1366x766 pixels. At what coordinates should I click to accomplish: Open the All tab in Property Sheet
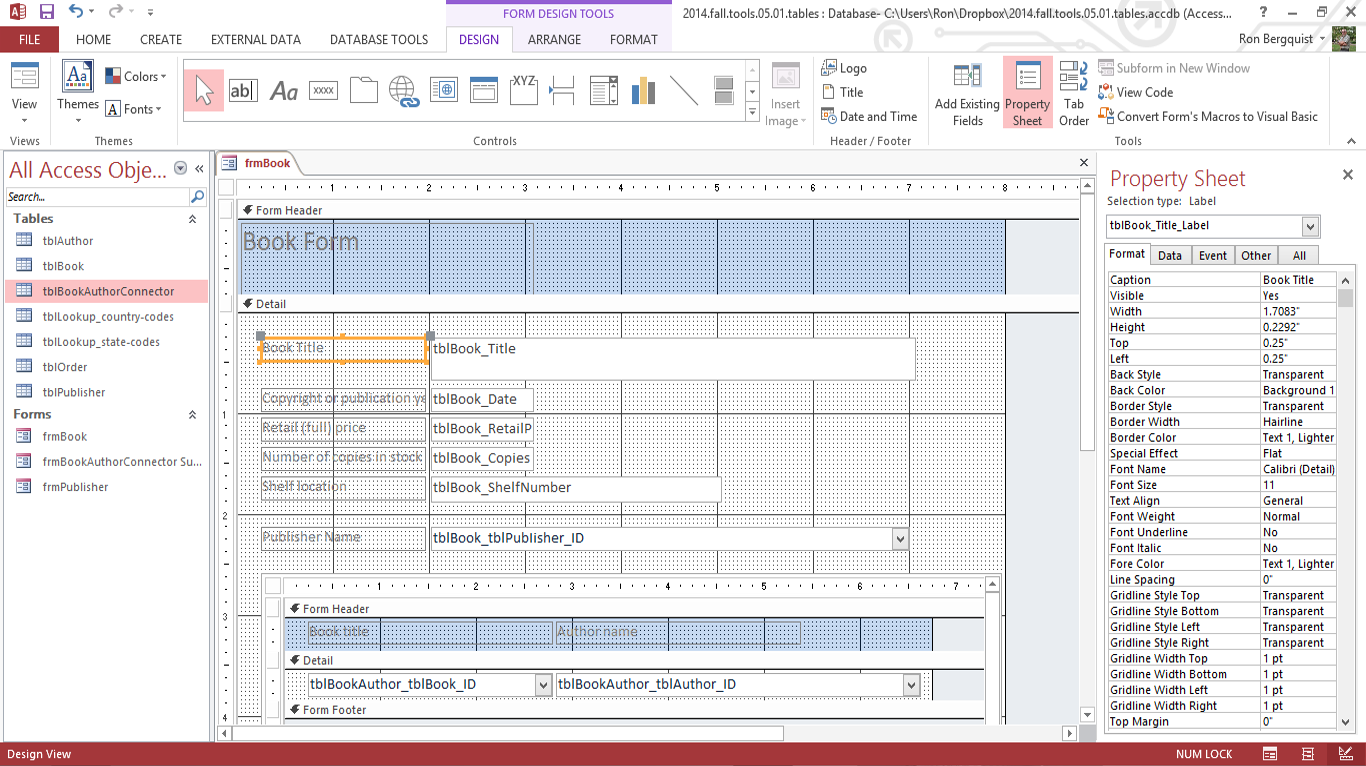click(x=1299, y=255)
